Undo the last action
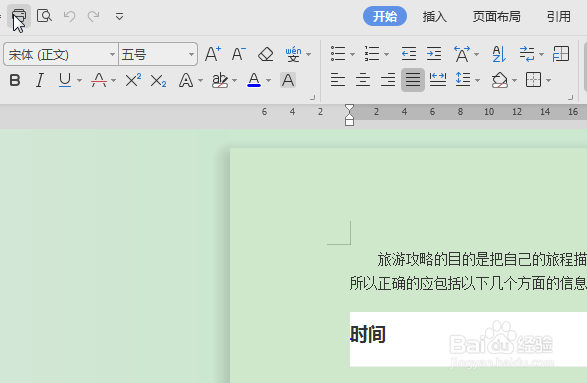The image size is (587, 383). (x=70, y=16)
